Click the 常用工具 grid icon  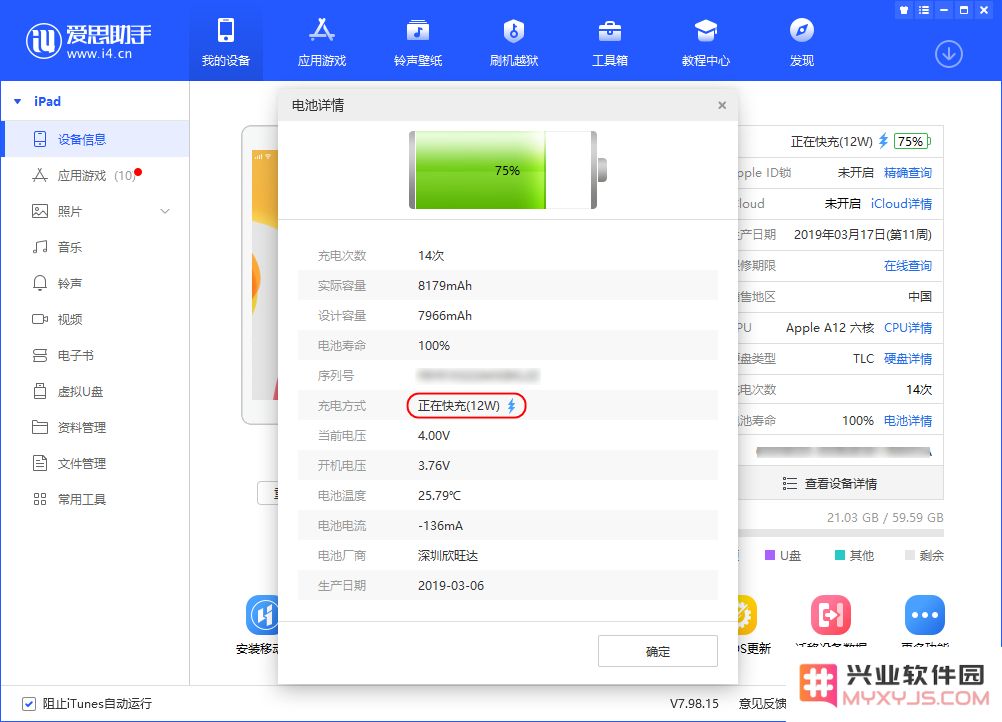40,499
